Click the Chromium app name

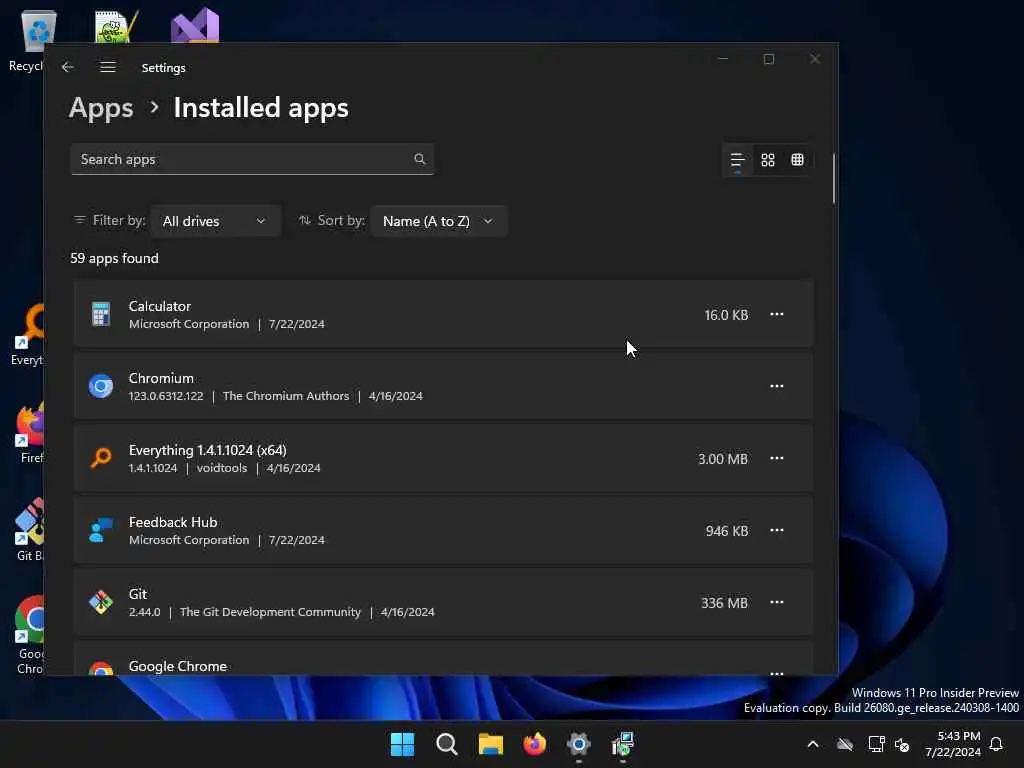(161, 377)
